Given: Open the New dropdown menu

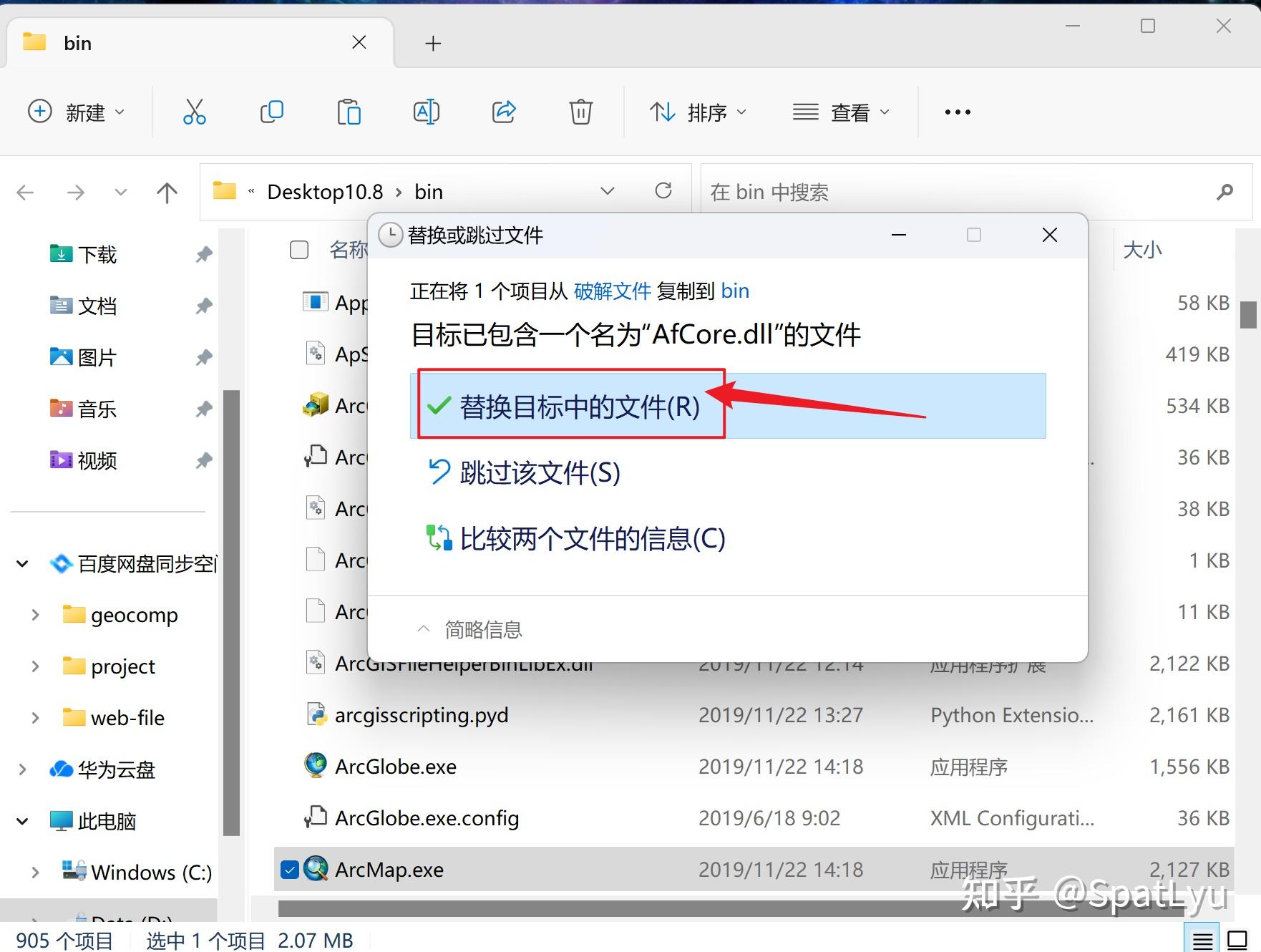Looking at the screenshot, I should point(77,112).
